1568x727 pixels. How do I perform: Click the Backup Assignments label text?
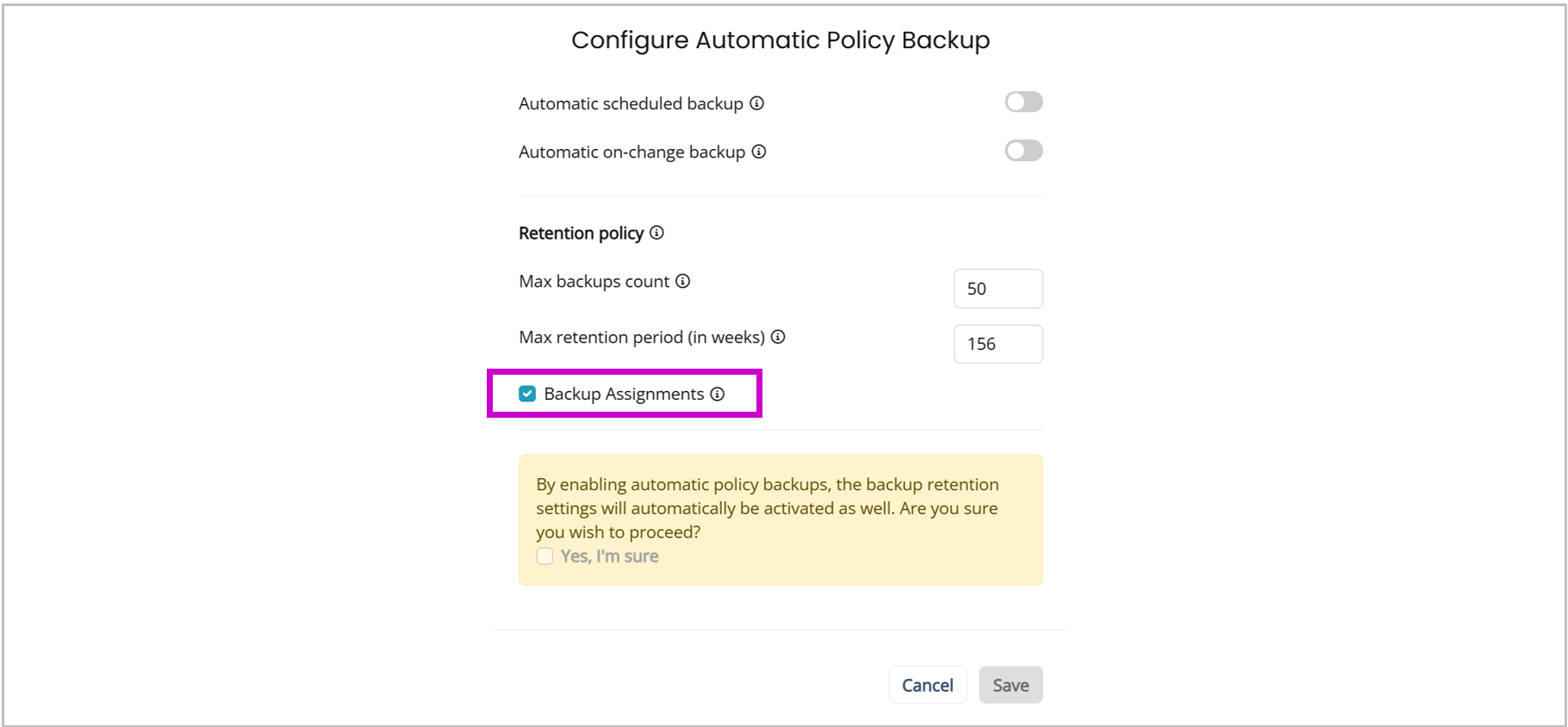point(624,394)
